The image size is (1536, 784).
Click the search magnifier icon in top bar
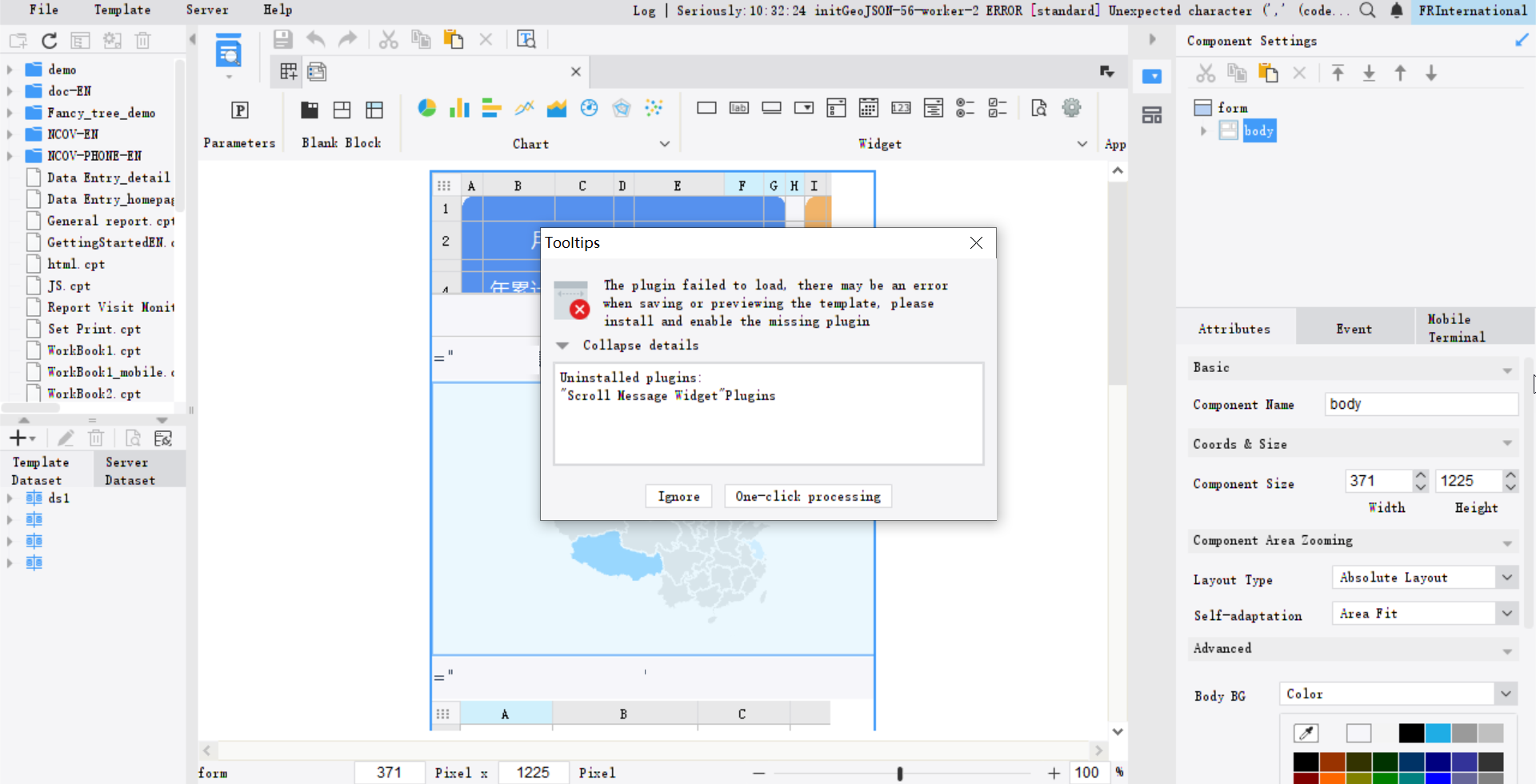pos(1368,10)
